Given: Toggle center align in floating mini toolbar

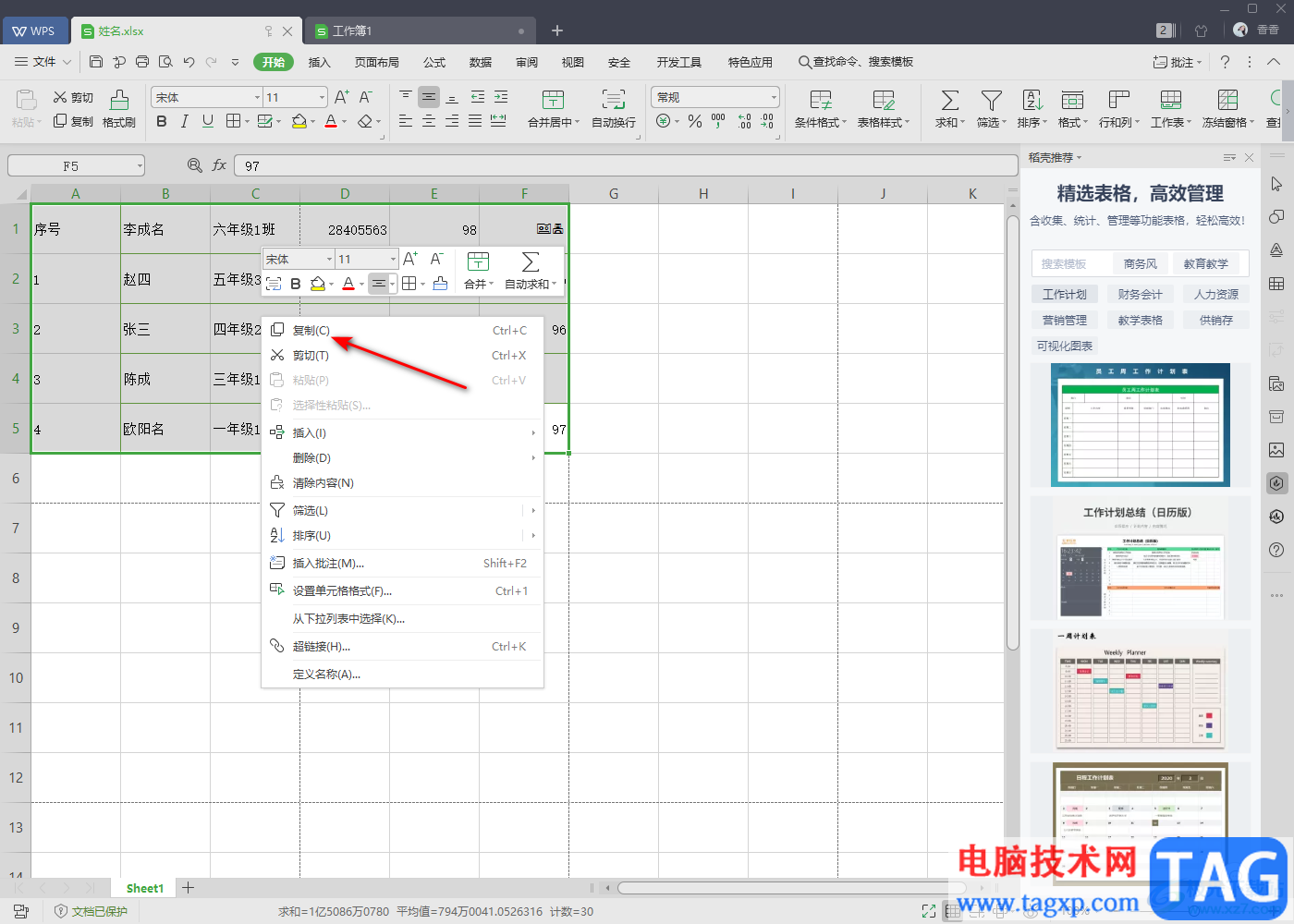Looking at the screenshot, I should click(x=378, y=284).
